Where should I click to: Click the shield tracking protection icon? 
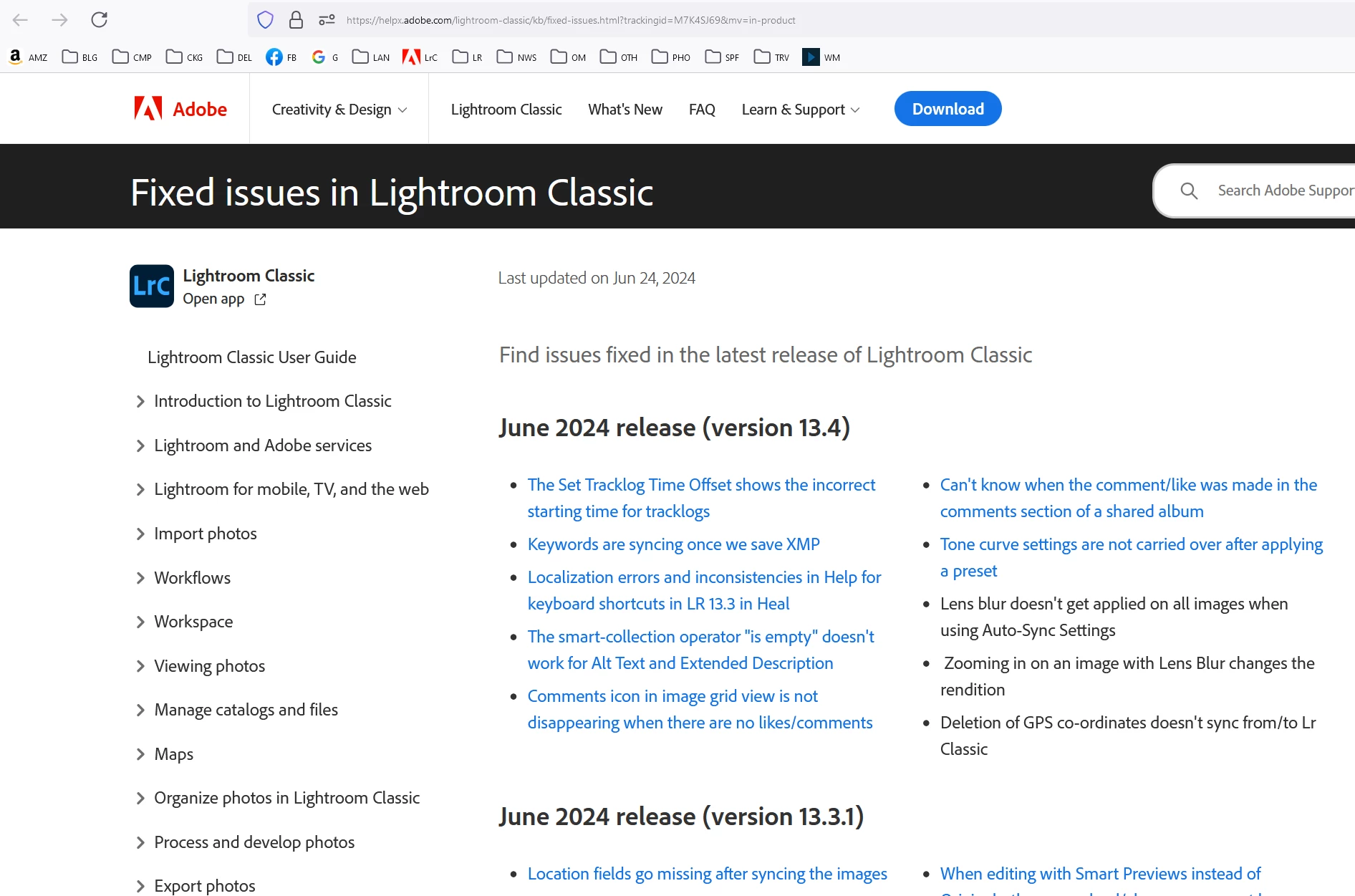tap(265, 20)
